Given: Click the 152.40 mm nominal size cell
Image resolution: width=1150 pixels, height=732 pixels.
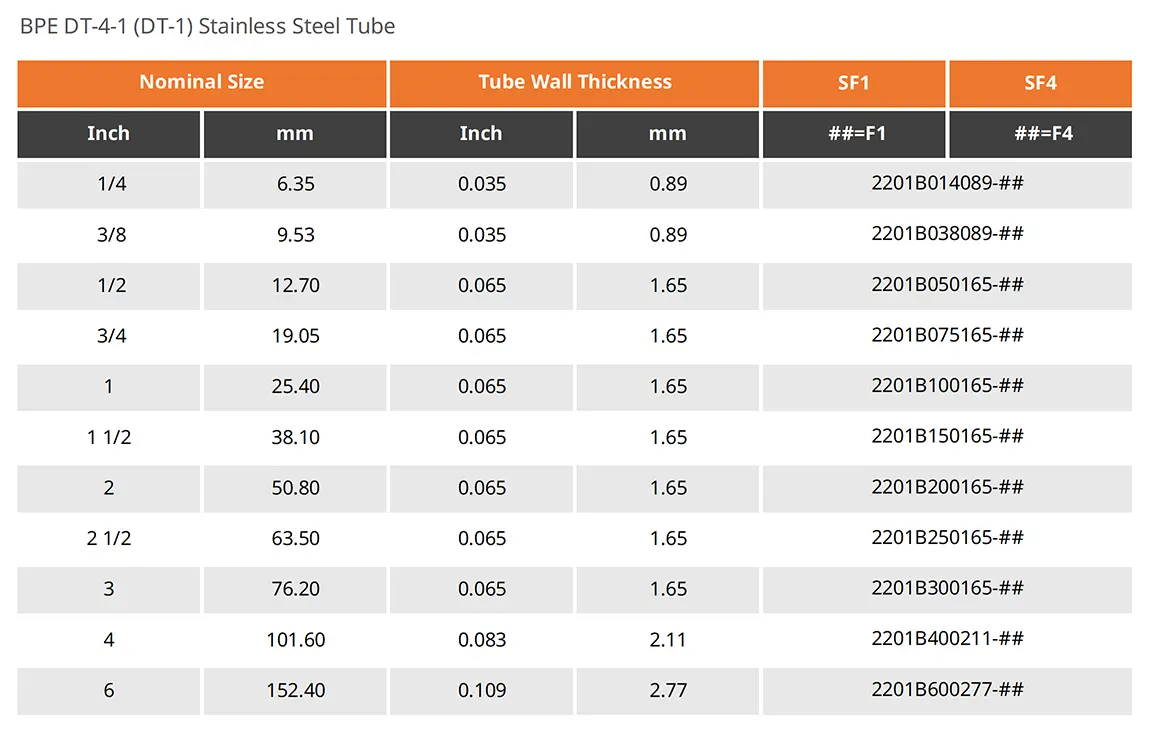Looking at the screenshot, I should (295, 690).
